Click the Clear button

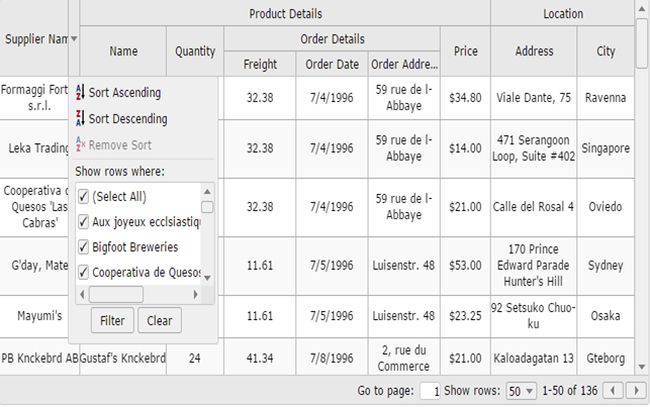tap(160, 320)
